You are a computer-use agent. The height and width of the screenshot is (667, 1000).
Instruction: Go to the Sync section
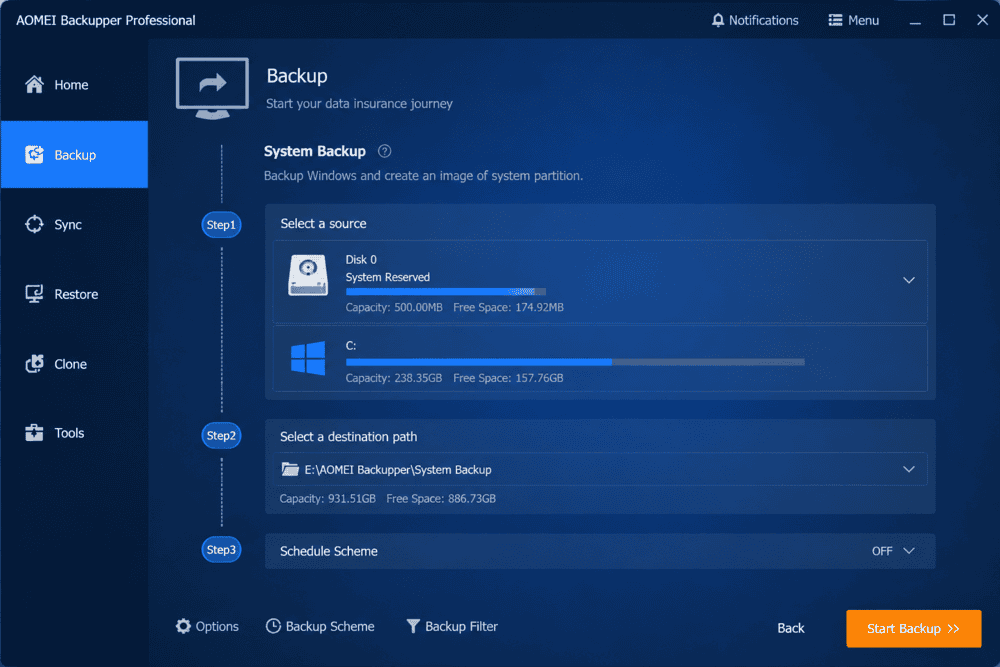[x=75, y=224]
